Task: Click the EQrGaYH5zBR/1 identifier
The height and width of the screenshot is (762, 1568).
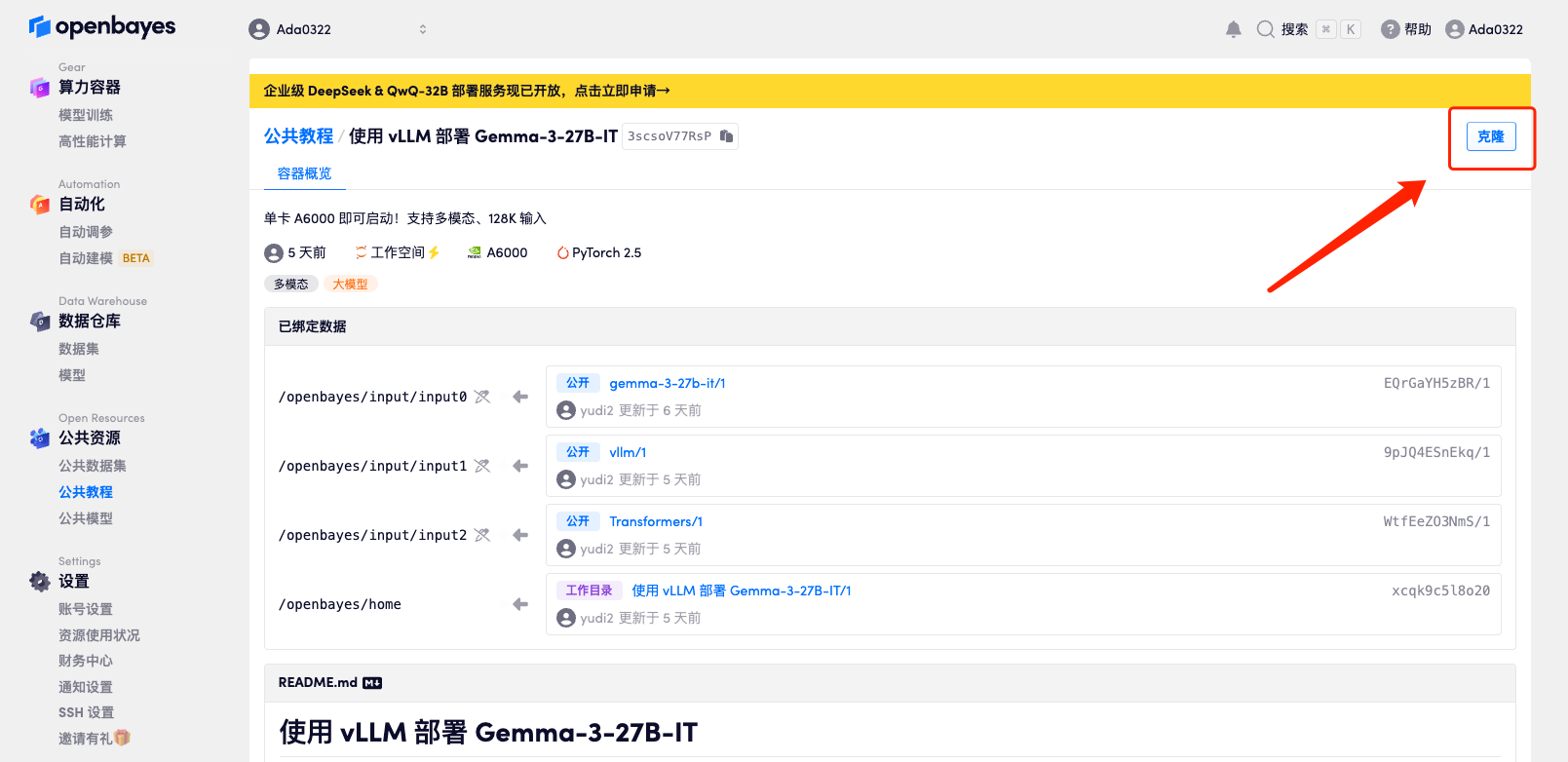Action: [x=1436, y=383]
